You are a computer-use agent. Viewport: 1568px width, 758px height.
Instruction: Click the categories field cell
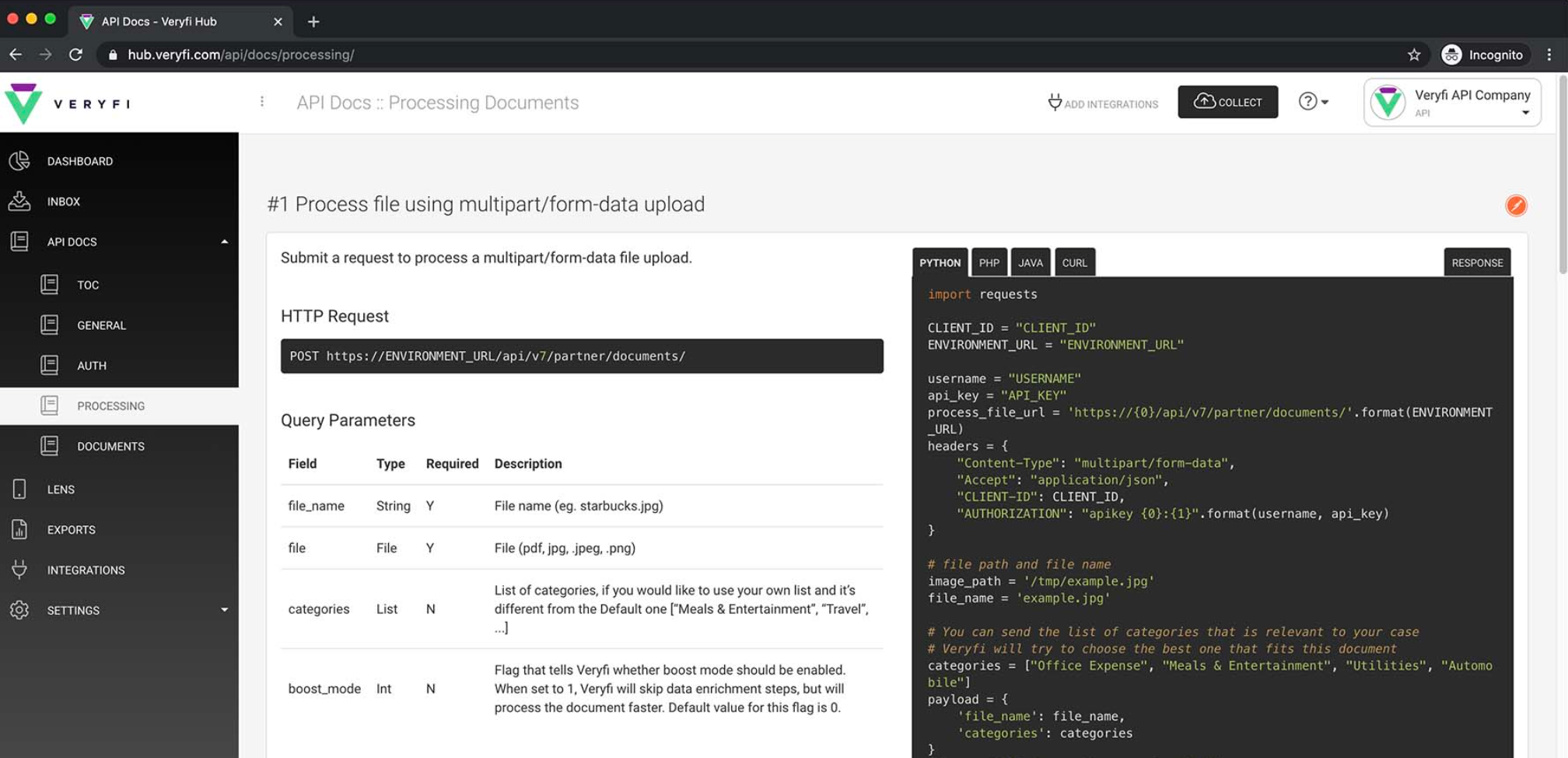[x=319, y=609]
